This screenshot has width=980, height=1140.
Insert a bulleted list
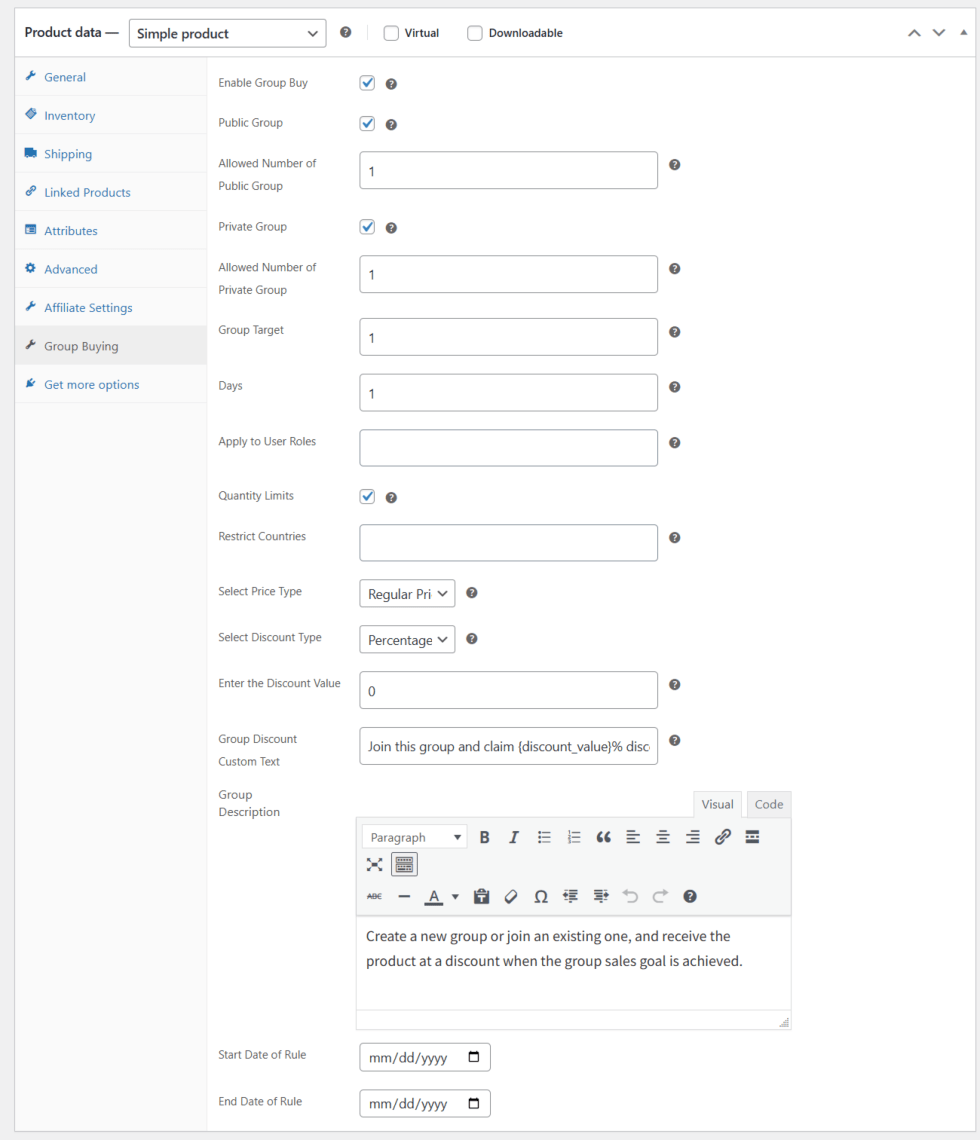(x=544, y=837)
